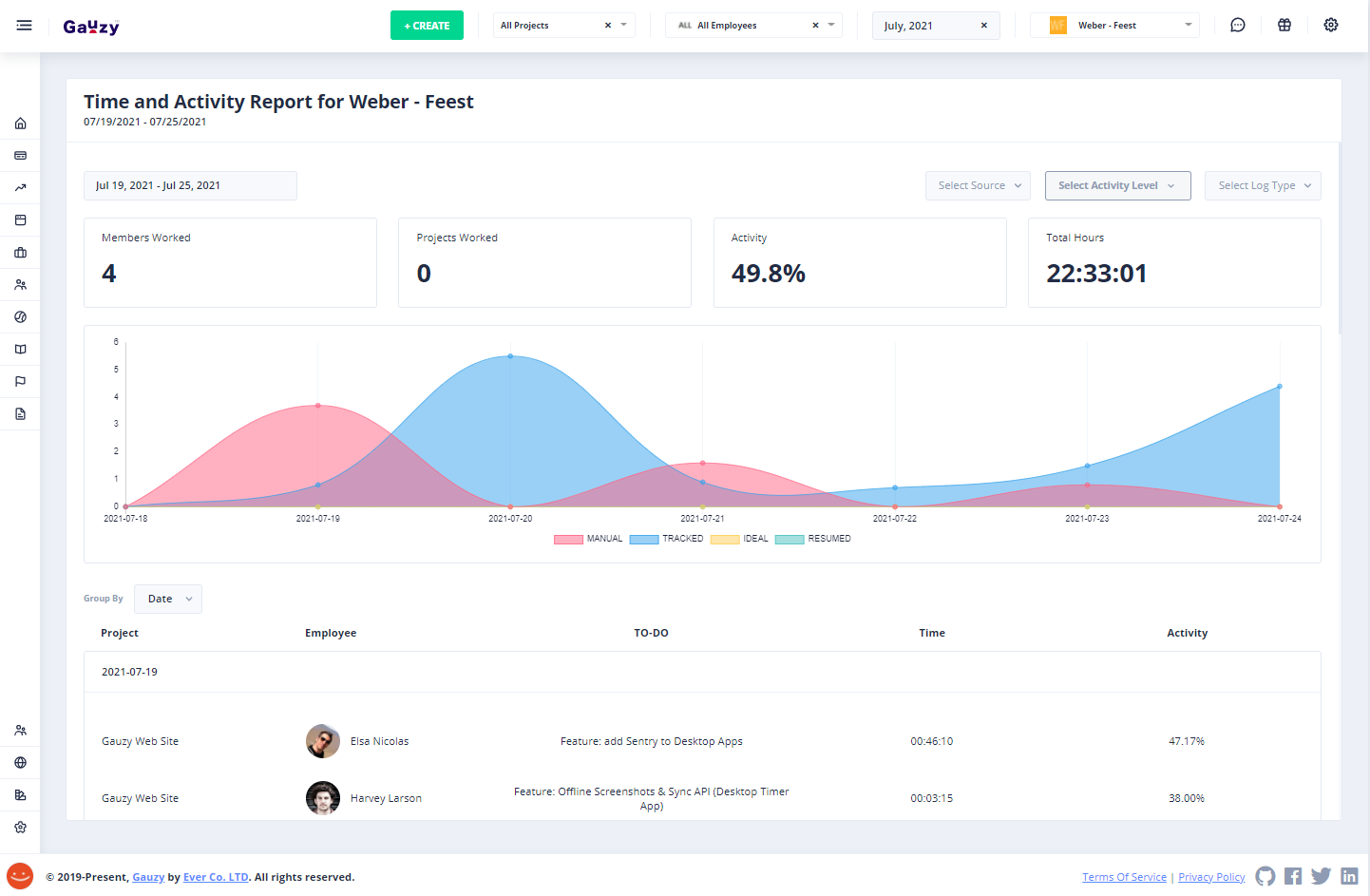1370x896 pixels.
Task: Hide the RESUMED legend series
Action: 813,539
